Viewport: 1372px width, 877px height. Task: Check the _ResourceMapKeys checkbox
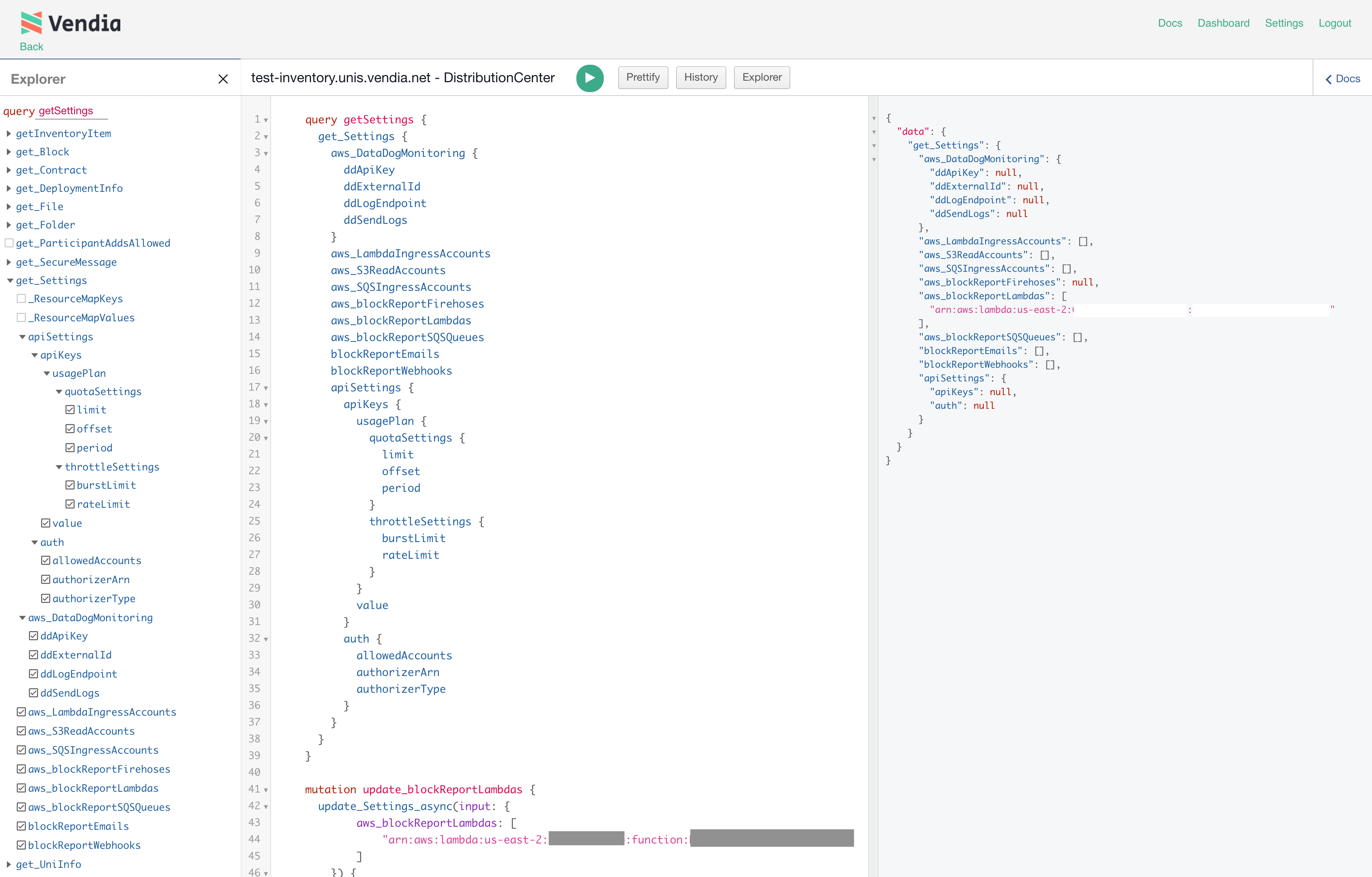[x=21, y=298]
